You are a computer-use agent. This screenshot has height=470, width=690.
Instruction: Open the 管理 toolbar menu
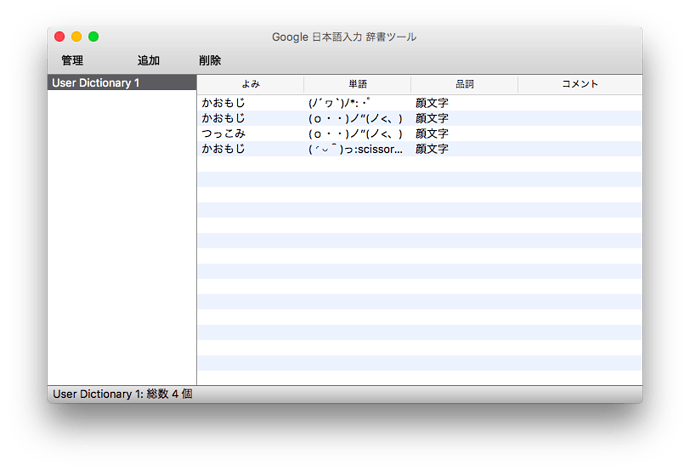(72, 61)
